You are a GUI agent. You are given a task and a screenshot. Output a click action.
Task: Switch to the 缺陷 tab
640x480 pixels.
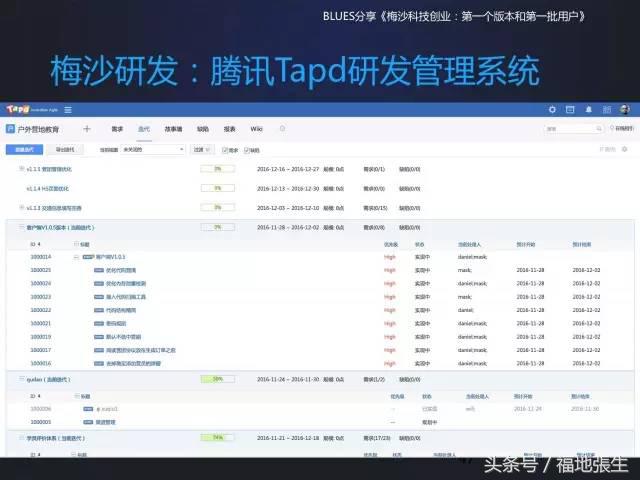pos(203,129)
